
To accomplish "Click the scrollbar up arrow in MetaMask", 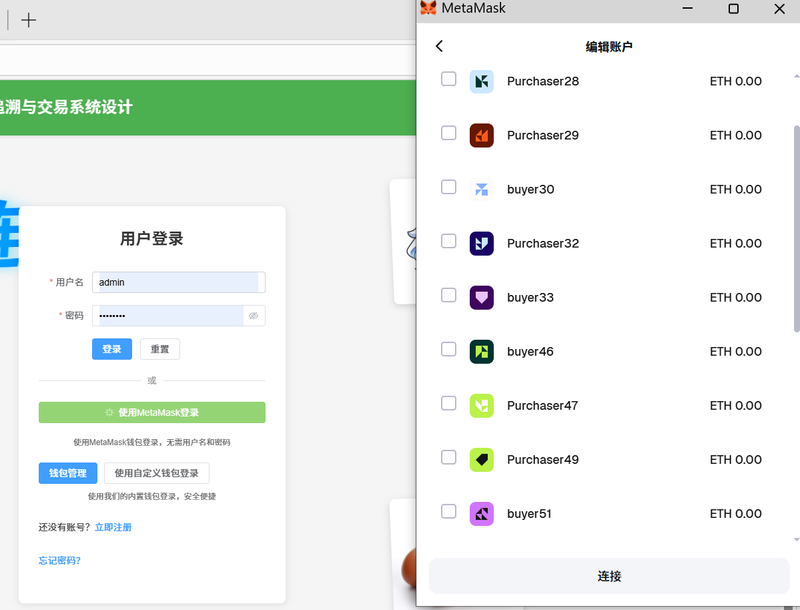I will click(796, 77).
